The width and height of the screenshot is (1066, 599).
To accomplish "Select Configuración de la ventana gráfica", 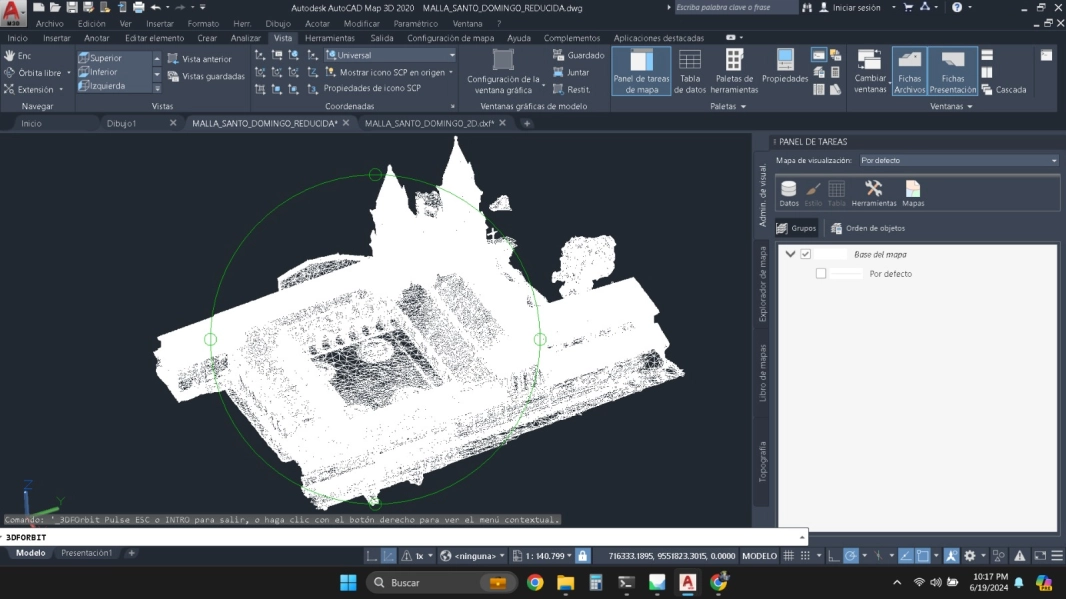I will pos(504,70).
